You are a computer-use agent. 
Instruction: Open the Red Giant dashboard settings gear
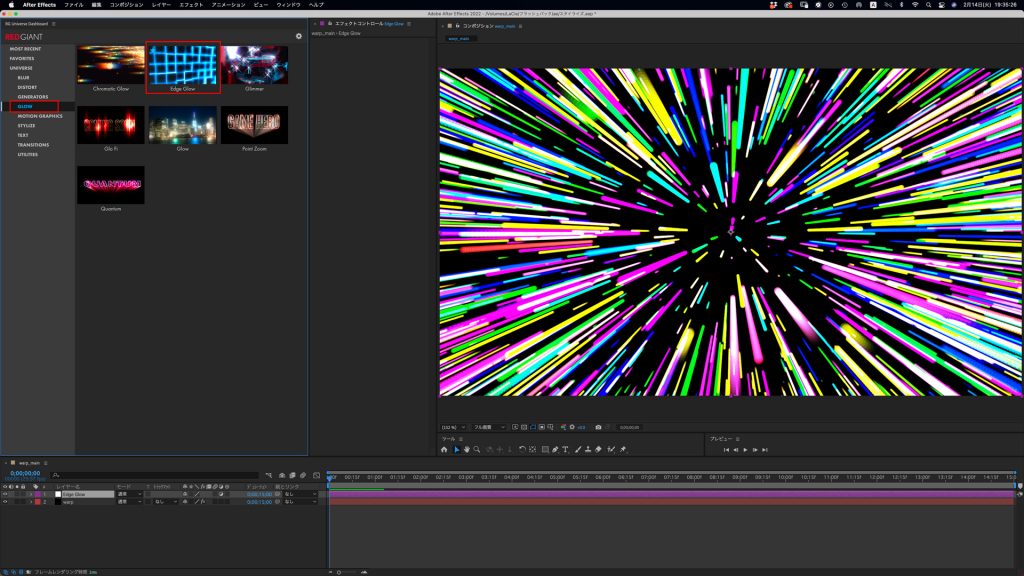[298, 36]
